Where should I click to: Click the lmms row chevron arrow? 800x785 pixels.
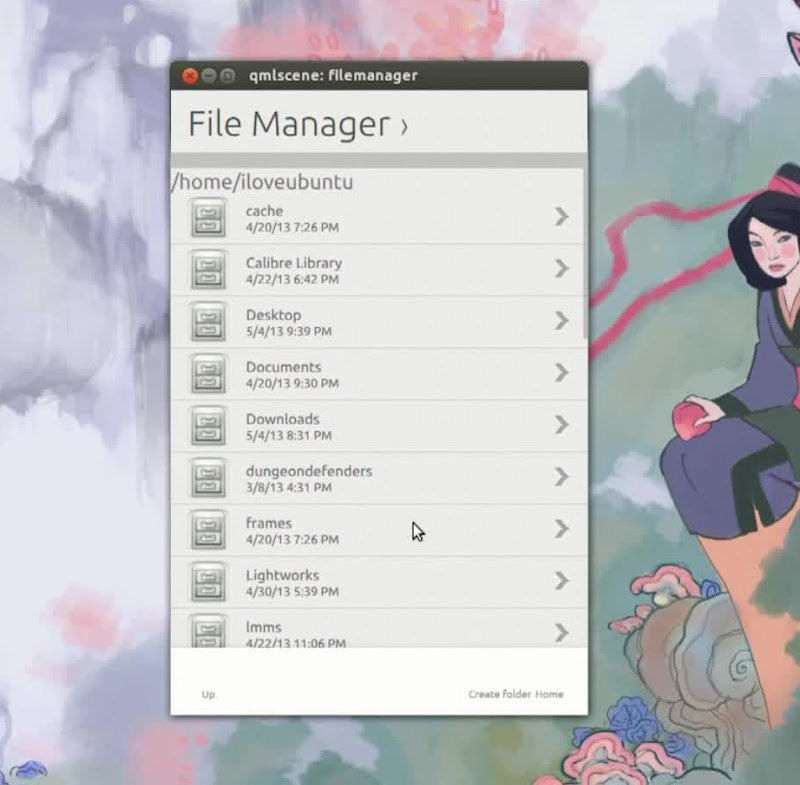pos(561,633)
